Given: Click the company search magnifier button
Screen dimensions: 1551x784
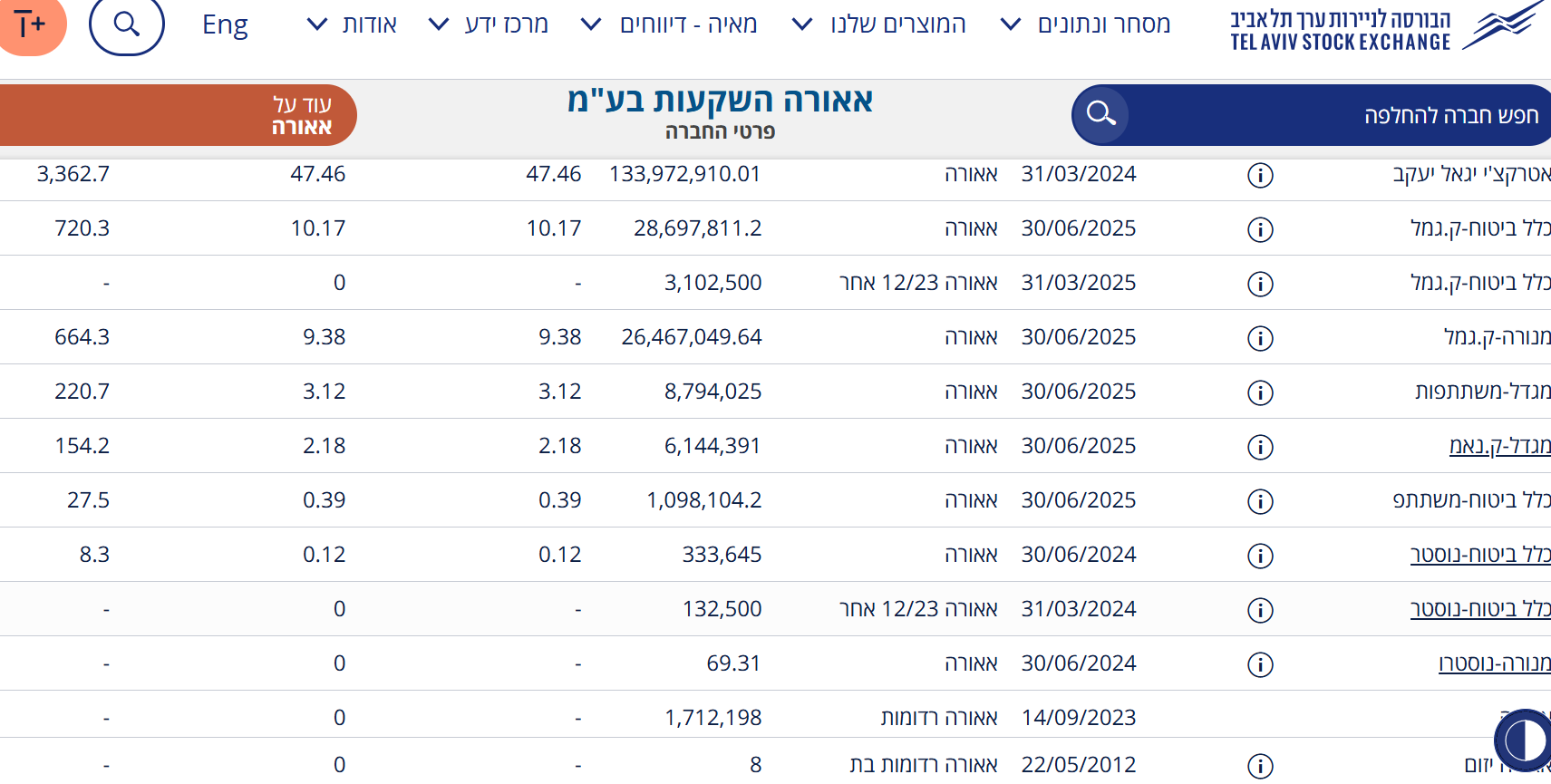Looking at the screenshot, I should (x=1100, y=114).
